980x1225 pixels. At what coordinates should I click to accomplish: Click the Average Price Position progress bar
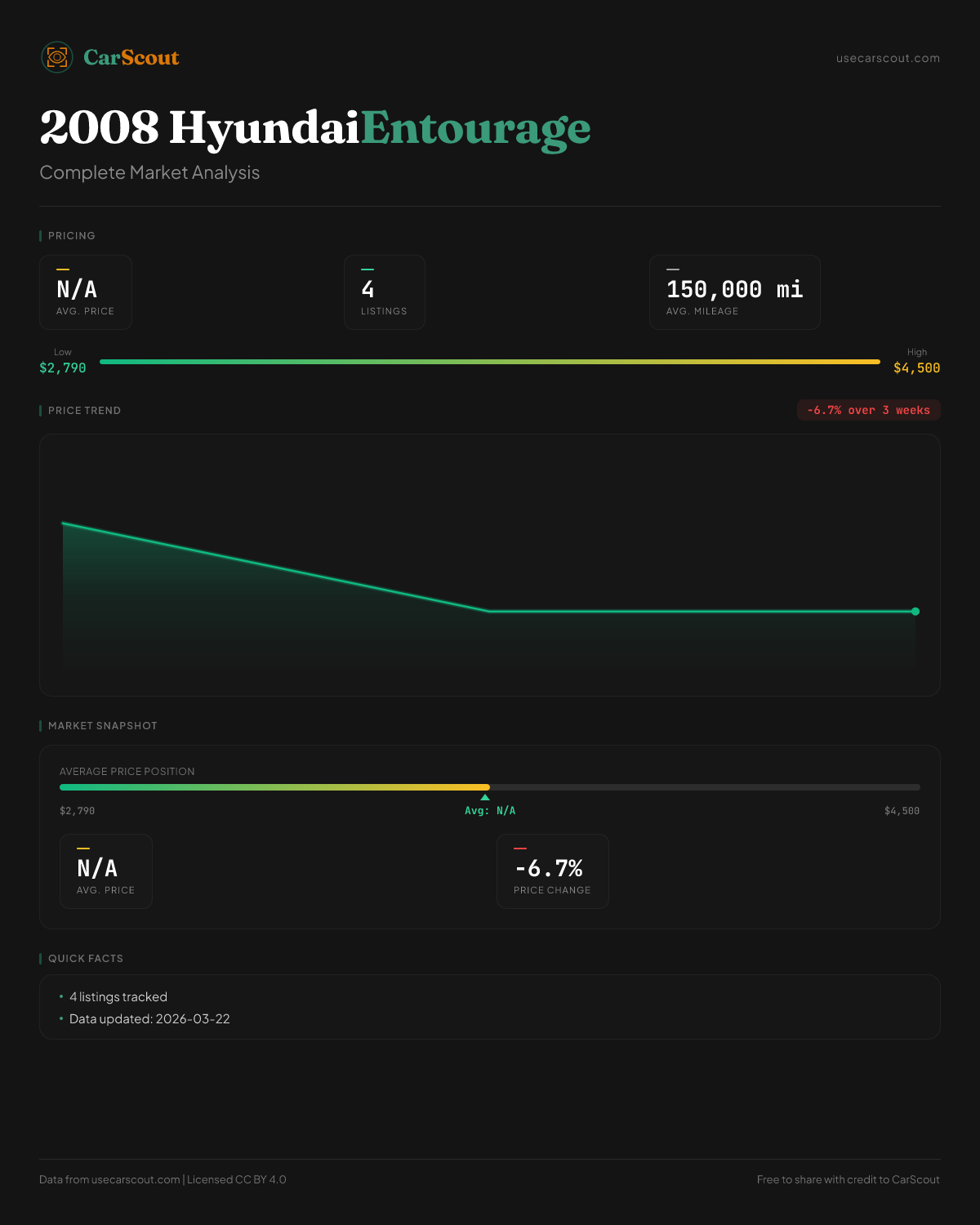490,787
